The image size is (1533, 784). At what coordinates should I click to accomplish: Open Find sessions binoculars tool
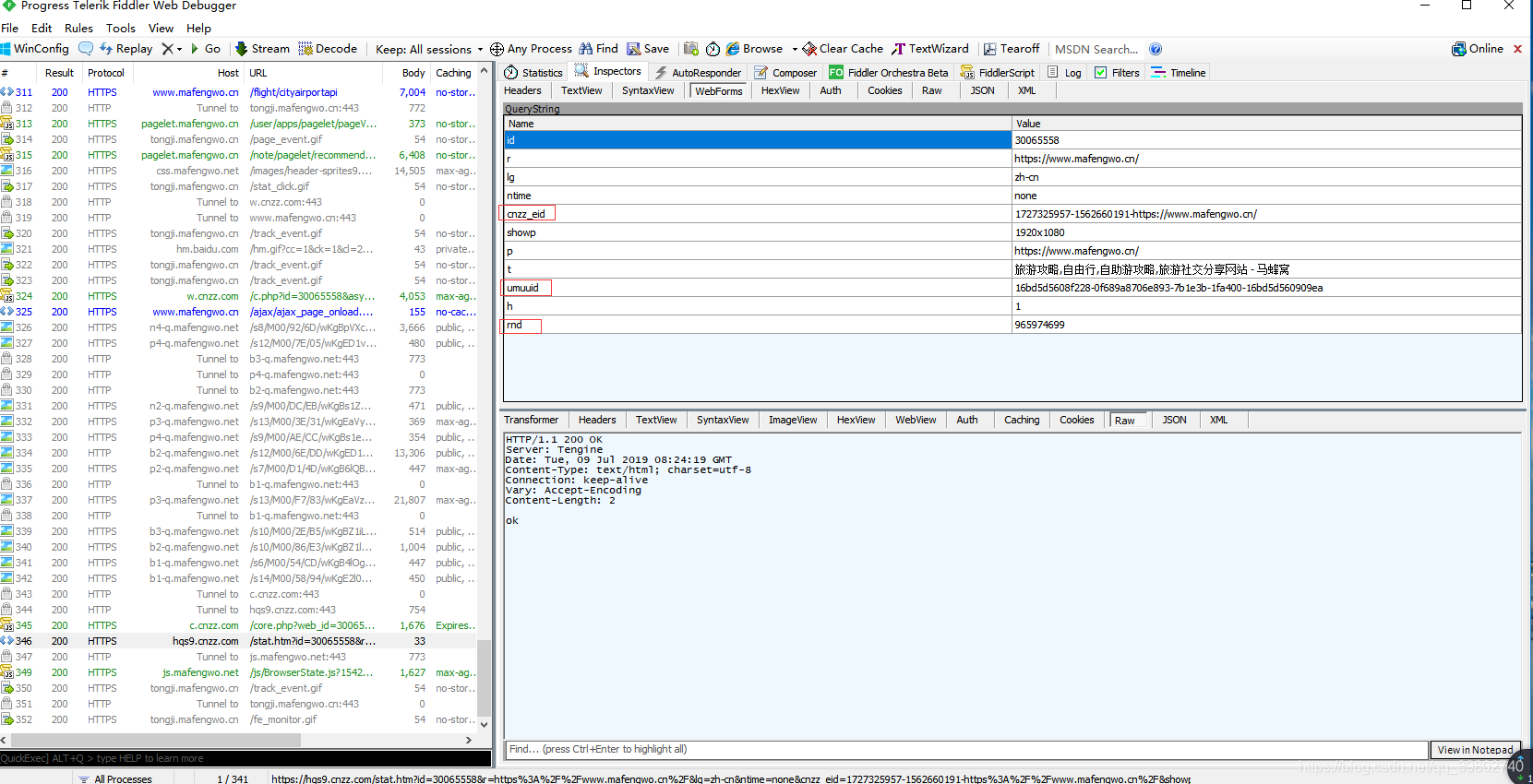pos(598,49)
